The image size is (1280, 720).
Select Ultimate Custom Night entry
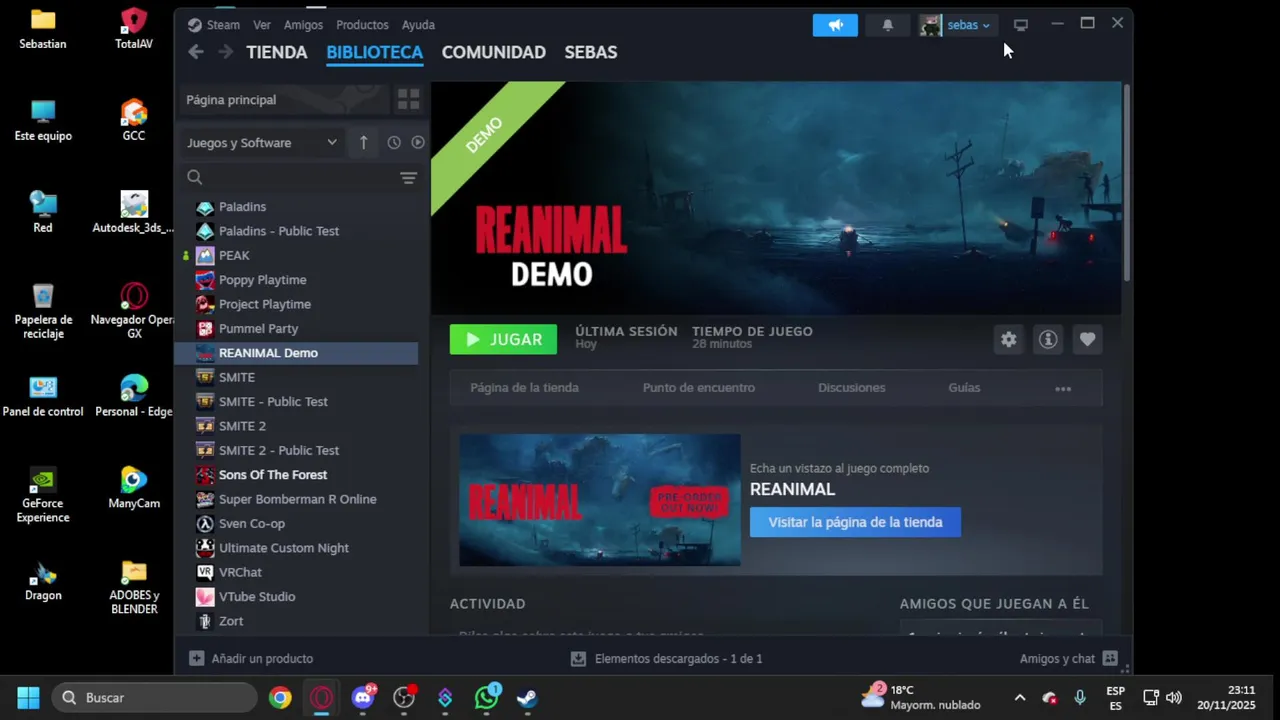(x=296, y=548)
